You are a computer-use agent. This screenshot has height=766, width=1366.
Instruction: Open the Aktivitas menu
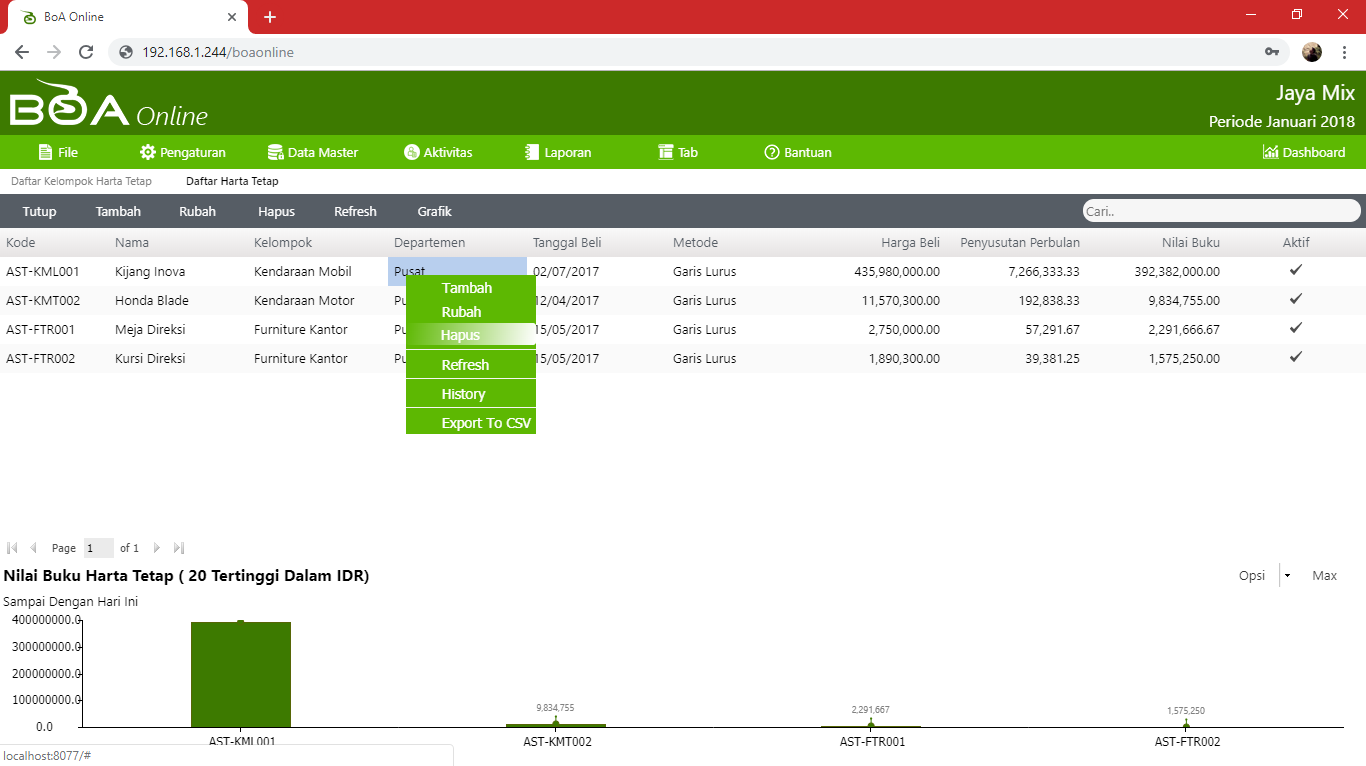coord(411,152)
